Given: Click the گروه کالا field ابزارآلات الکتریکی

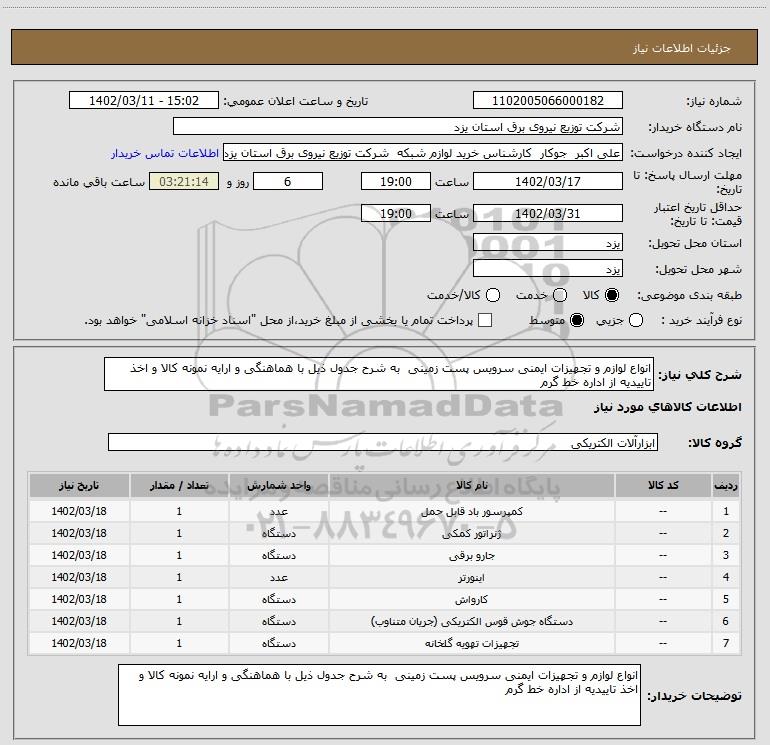Looking at the screenshot, I should coord(383,442).
